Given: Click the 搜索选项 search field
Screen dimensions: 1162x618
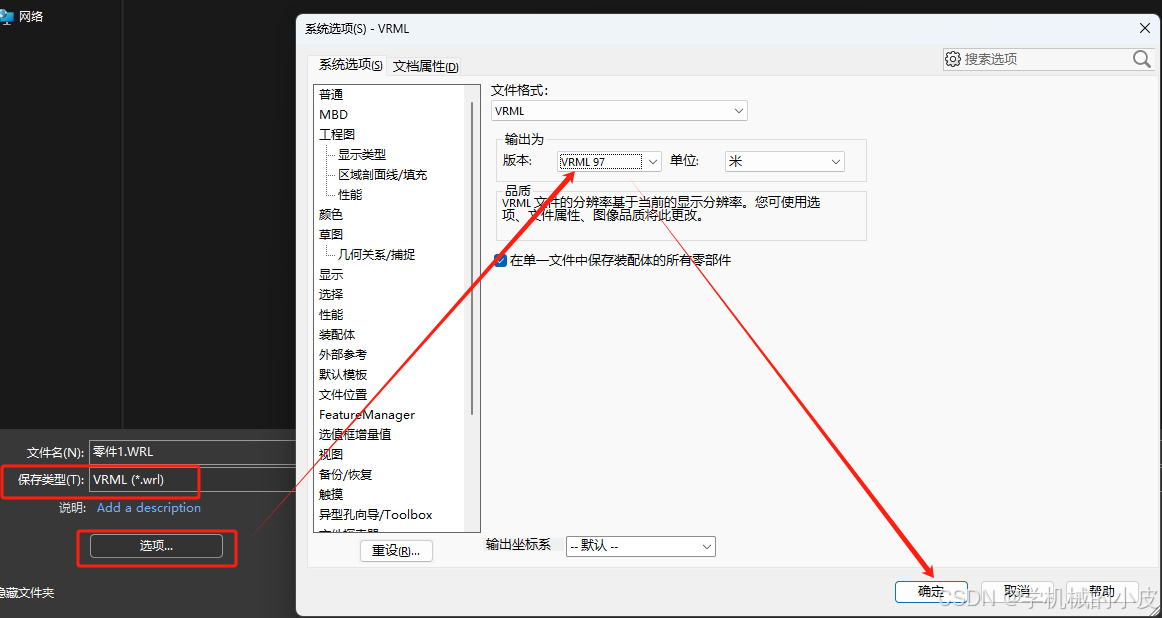Looking at the screenshot, I should pyautogui.click(x=1047, y=59).
